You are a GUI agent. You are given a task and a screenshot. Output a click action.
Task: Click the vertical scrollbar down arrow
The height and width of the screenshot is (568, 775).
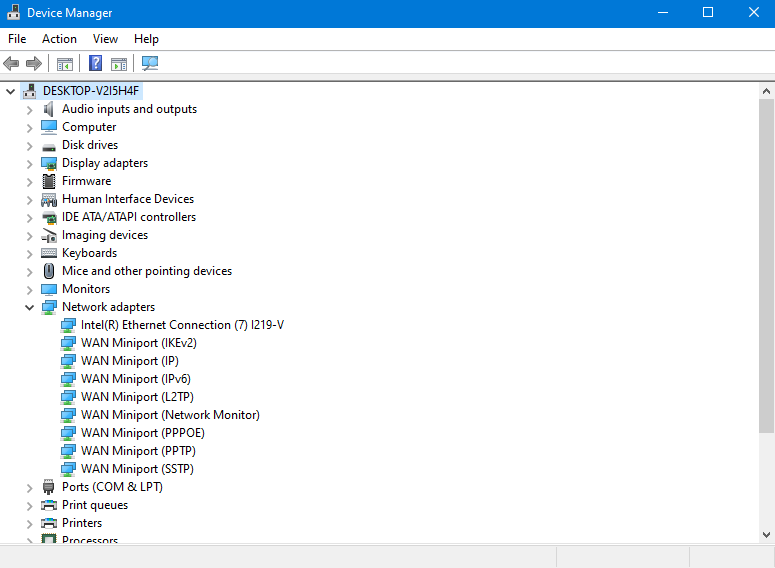click(x=766, y=535)
